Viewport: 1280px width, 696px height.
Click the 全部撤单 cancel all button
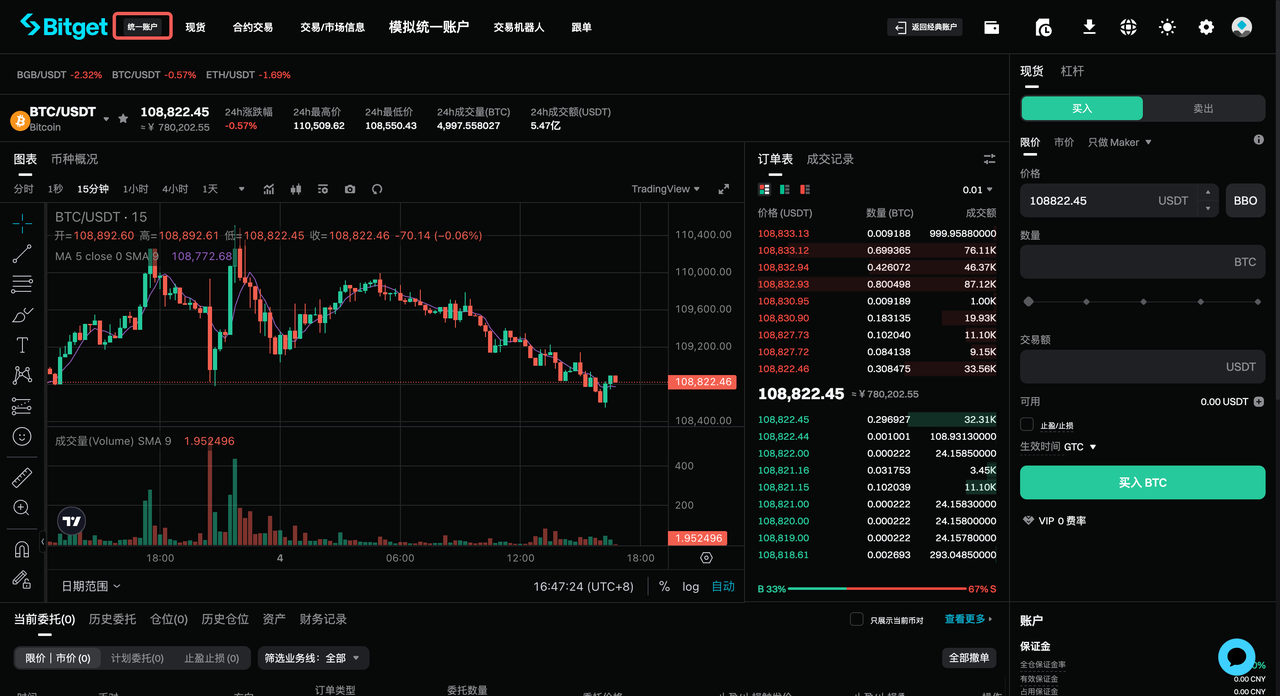969,657
